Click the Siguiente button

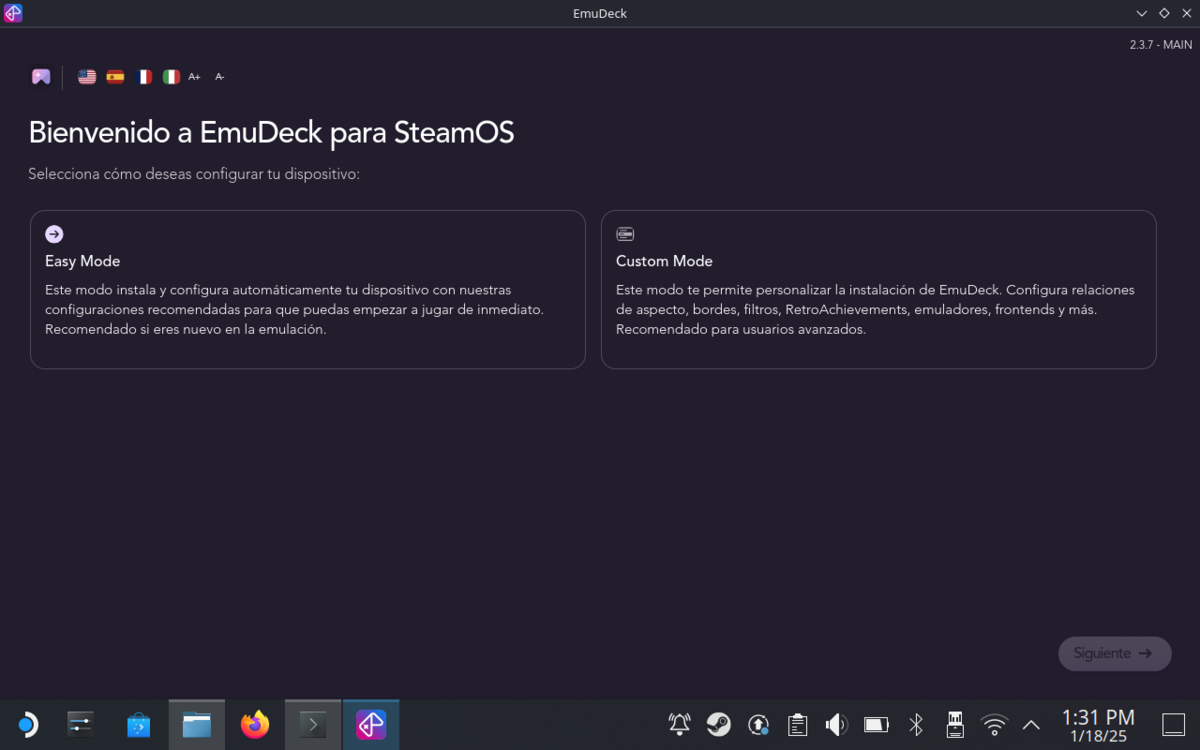pyautogui.click(x=1115, y=653)
